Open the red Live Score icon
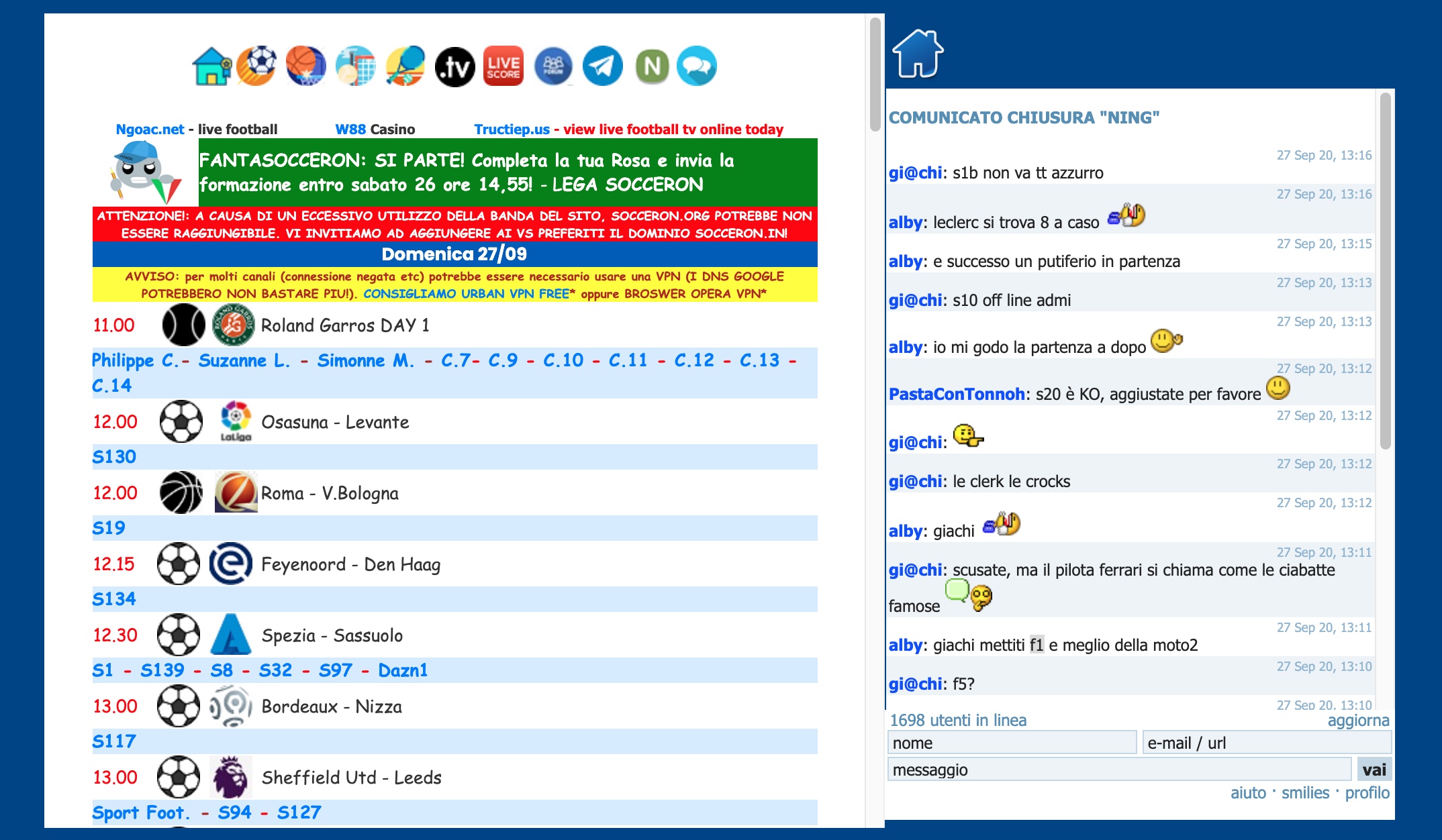 [x=503, y=66]
